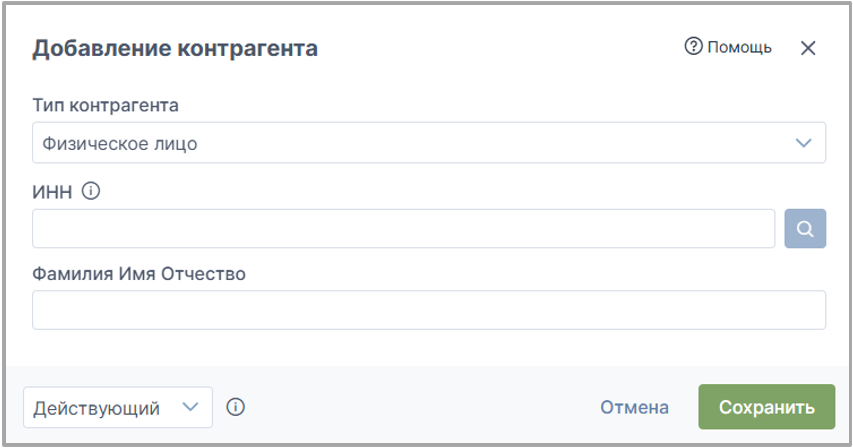Expand the Физическое лицо chevron arrow
This screenshot has height=448, width=853.
[x=803, y=143]
